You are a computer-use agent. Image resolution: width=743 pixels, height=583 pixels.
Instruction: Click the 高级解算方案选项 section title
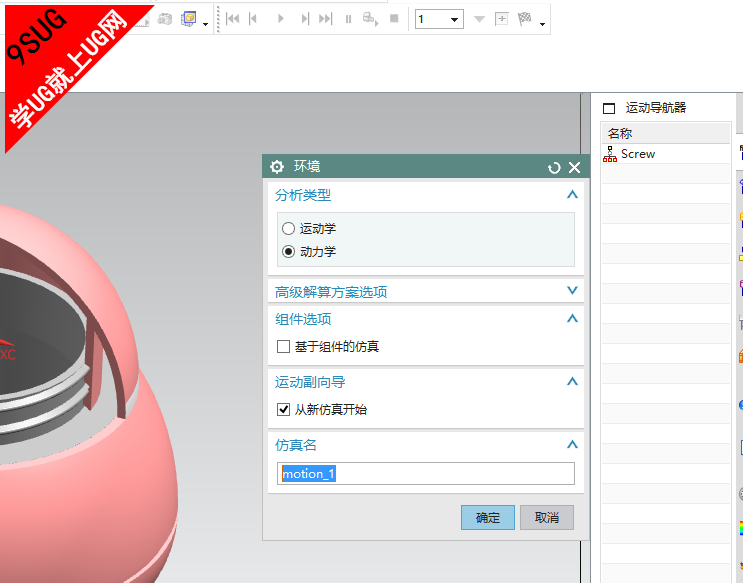331,292
